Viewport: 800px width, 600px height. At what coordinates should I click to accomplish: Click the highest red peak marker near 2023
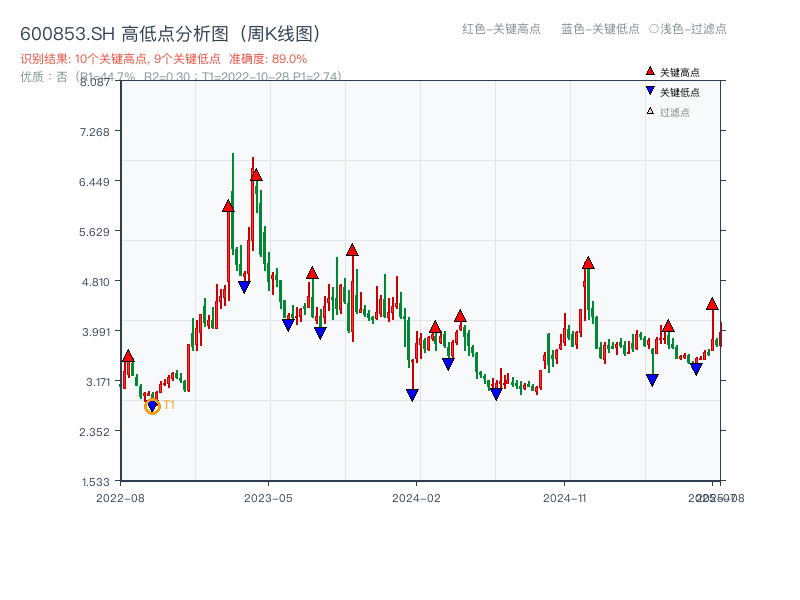(256, 174)
